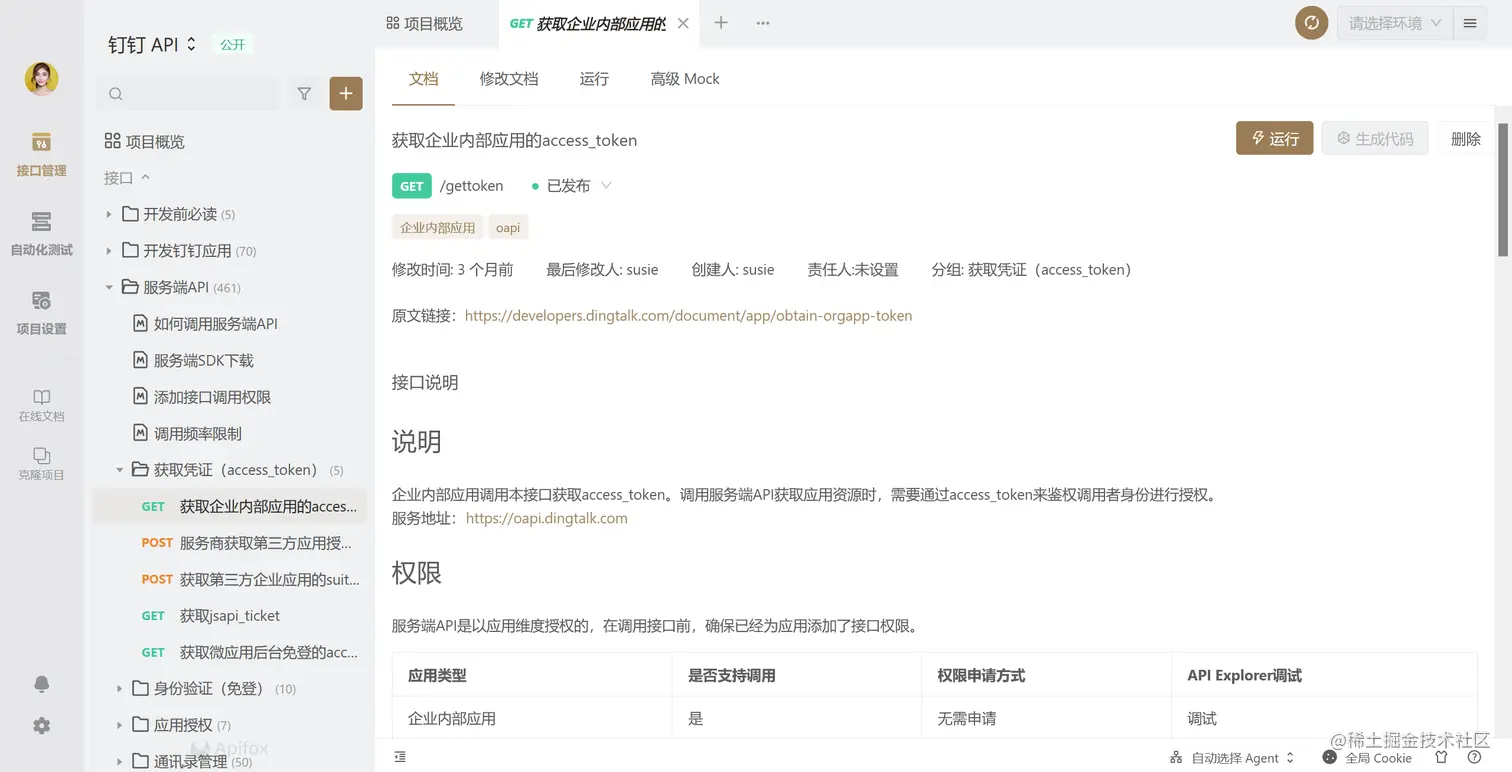
Task: Click the 克隆项目 sidebar icon
Action: [x=40, y=462]
